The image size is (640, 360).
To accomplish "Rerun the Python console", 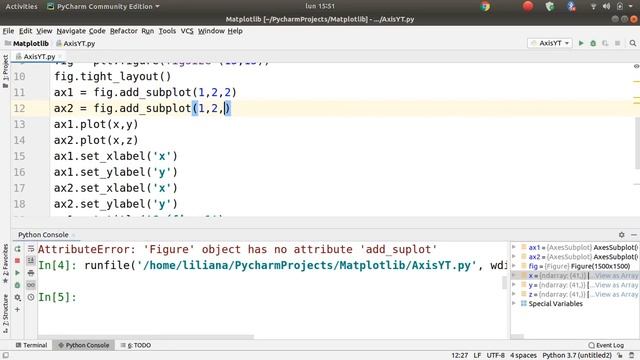I will coord(18,249).
